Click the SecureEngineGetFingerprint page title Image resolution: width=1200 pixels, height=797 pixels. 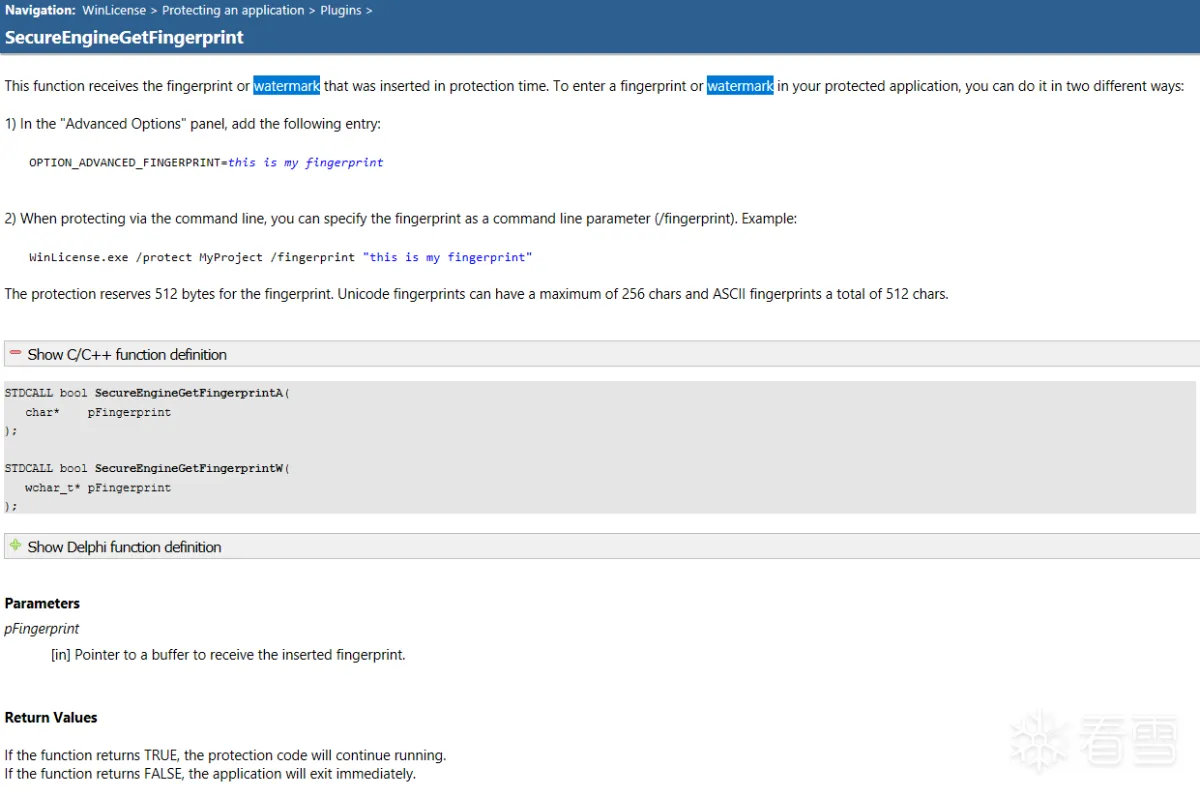pos(124,38)
